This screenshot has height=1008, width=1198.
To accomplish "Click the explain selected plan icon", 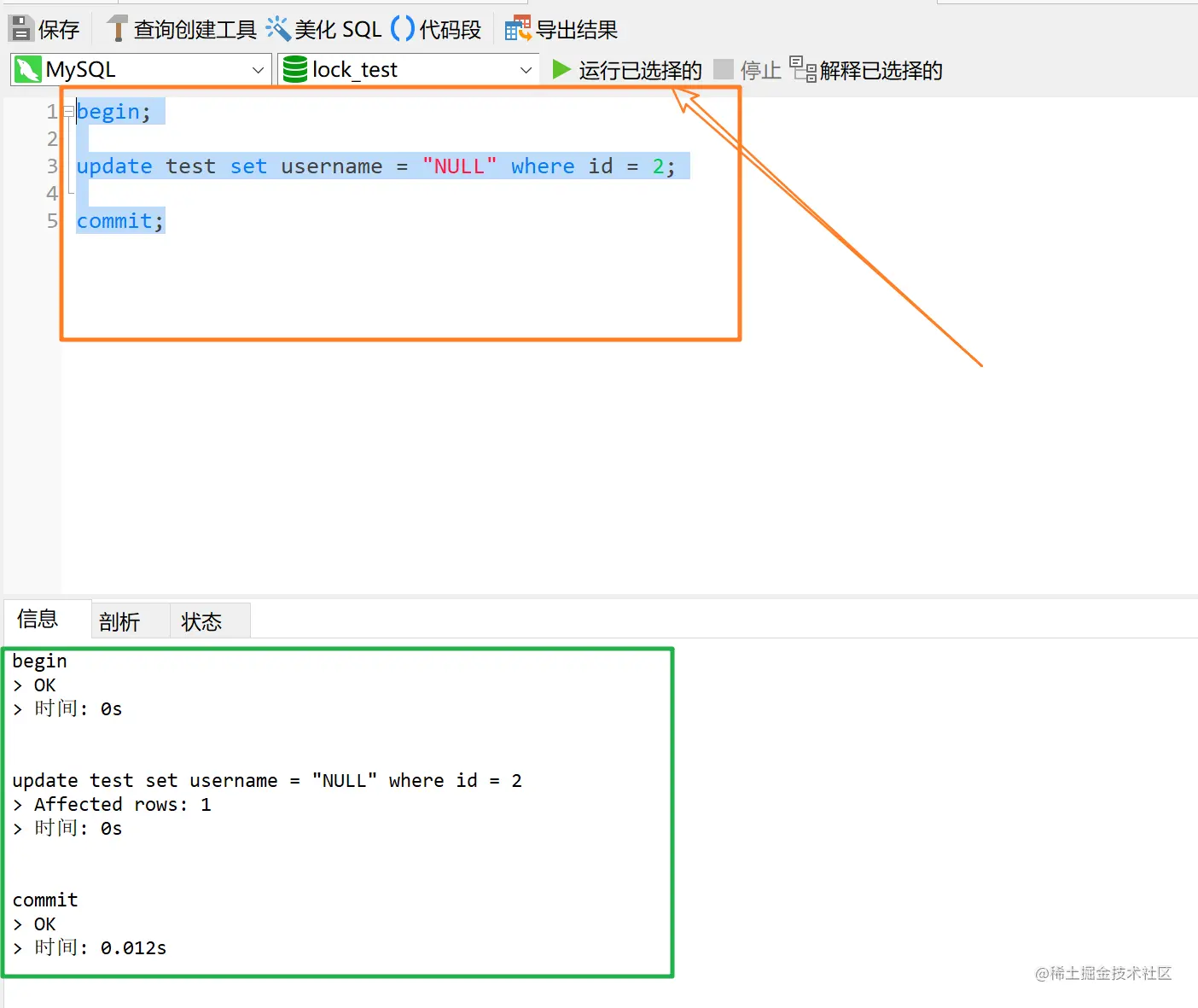I will [803, 69].
